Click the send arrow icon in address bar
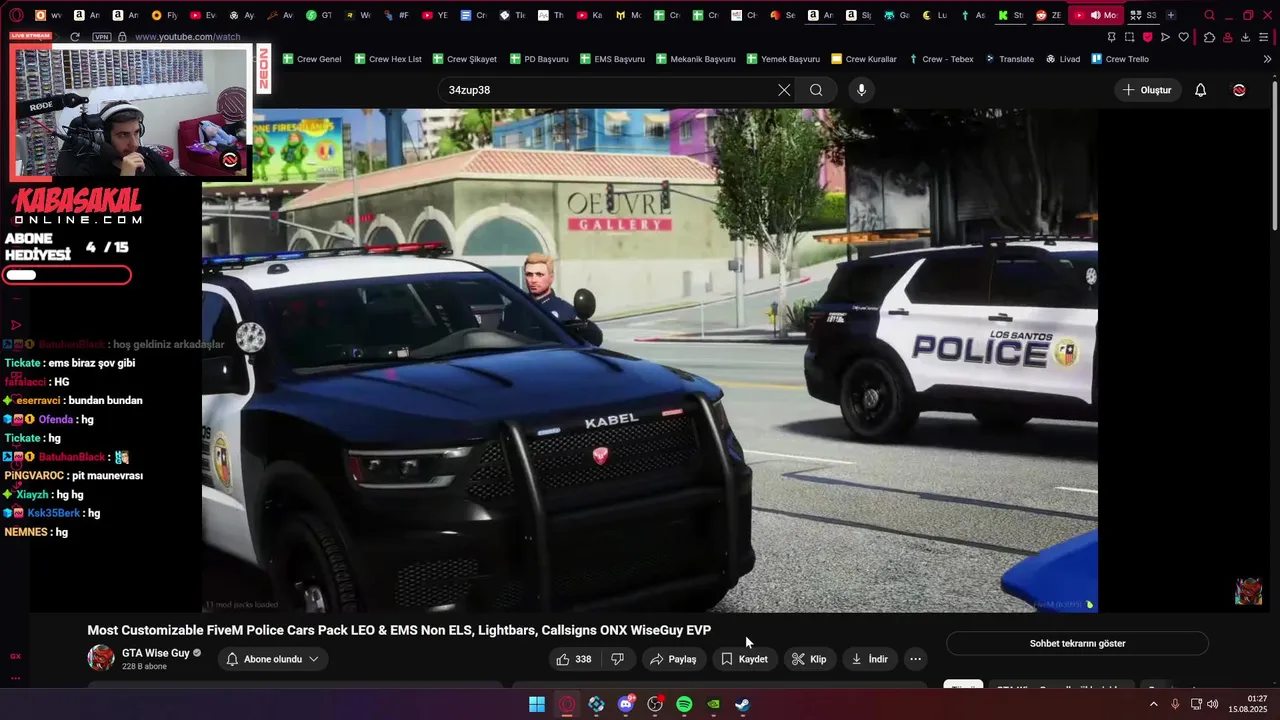The height and width of the screenshot is (720, 1280). pyautogui.click(x=1165, y=37)
